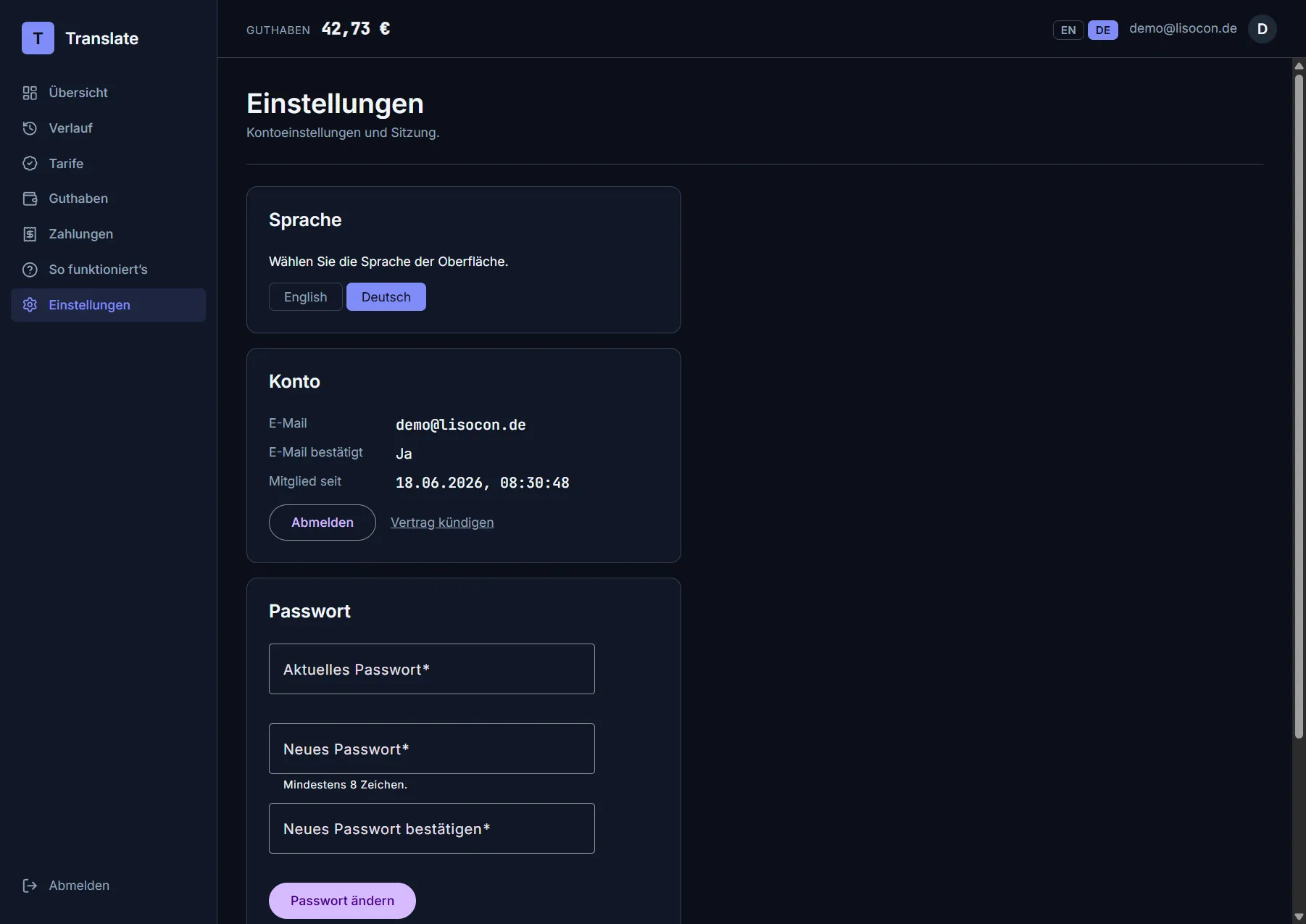Focus the Neues Passwort field

pos(432,749)
